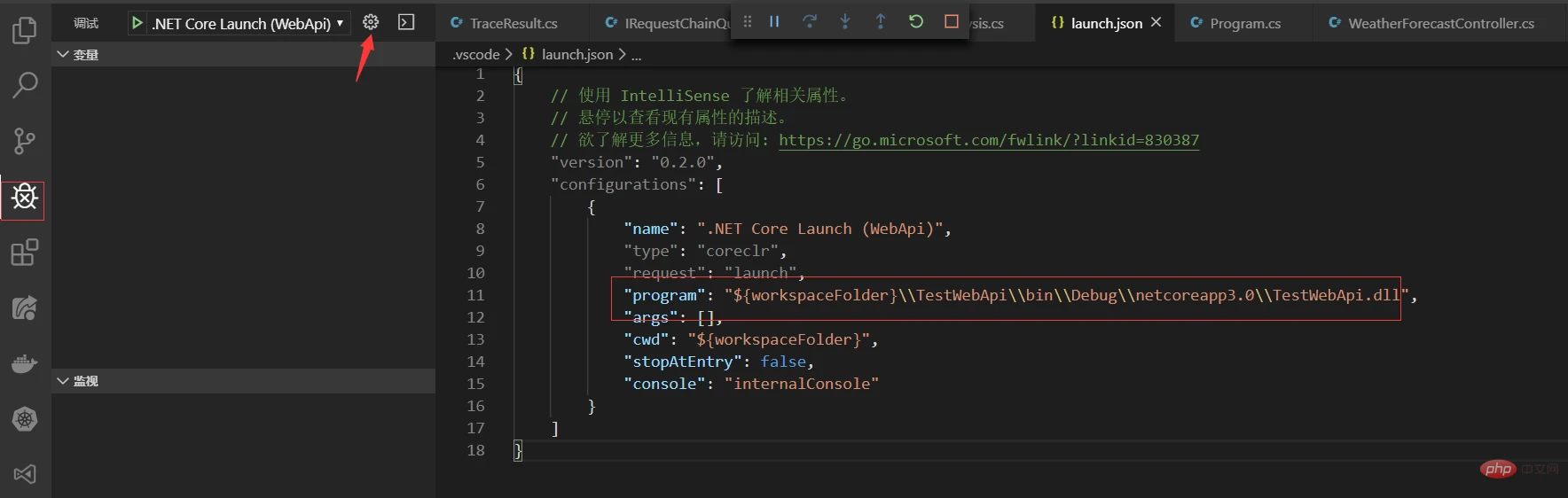1568x498 pixels.
Task: Step Over in the debug toolbar
Action: [810, 21]
